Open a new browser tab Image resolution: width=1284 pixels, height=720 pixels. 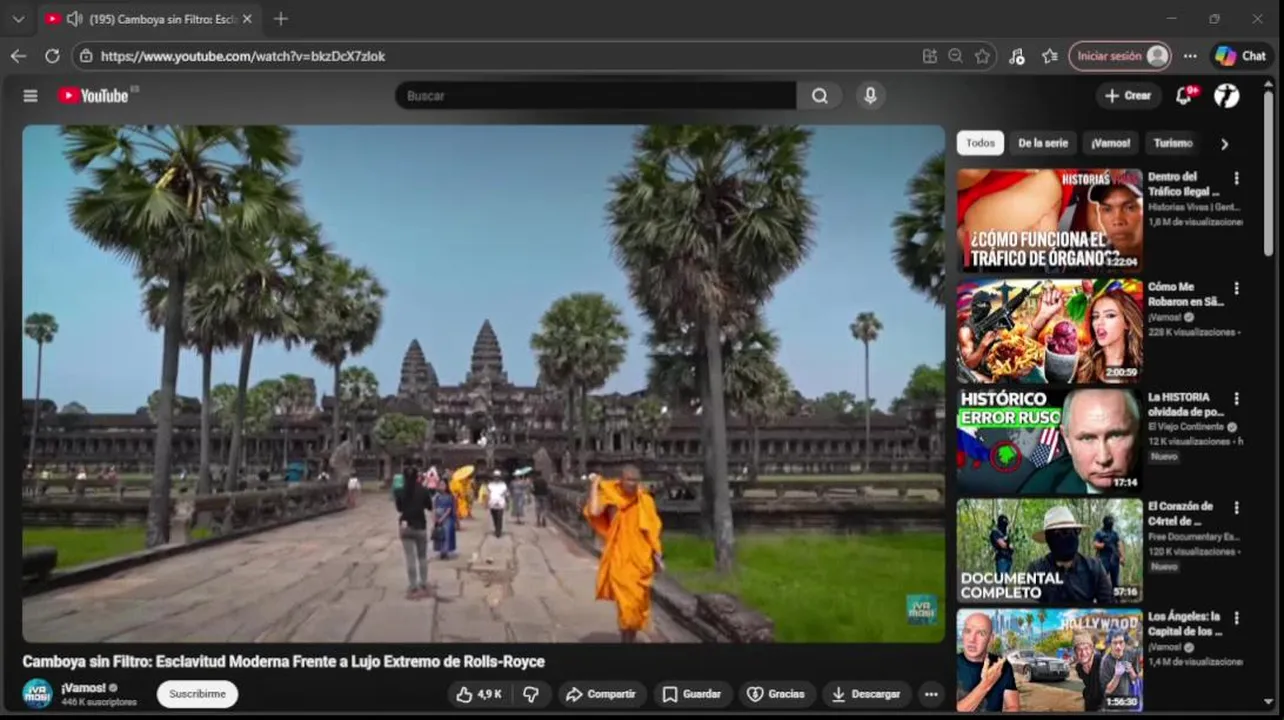[281, 19]
